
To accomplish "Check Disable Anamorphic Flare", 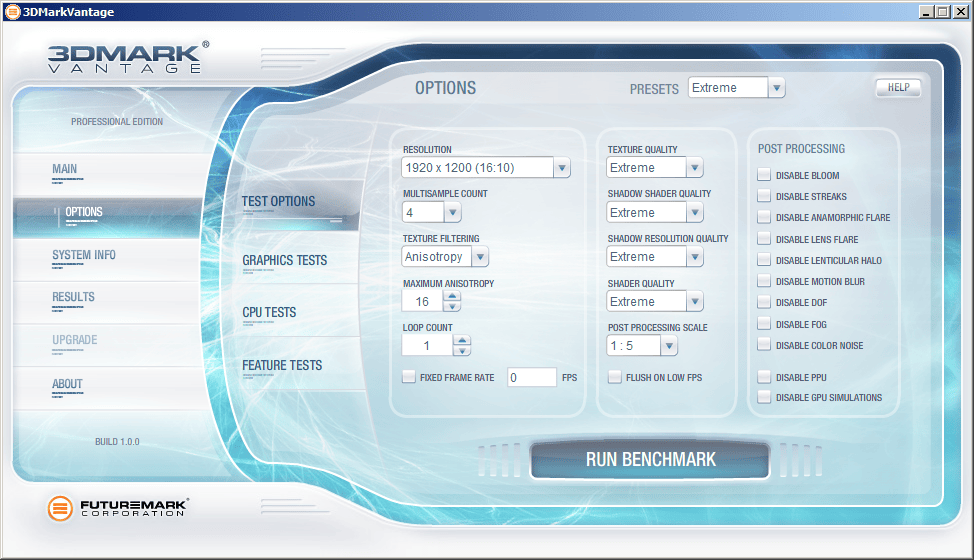I will pyautogui.click(x=764, y=217).
